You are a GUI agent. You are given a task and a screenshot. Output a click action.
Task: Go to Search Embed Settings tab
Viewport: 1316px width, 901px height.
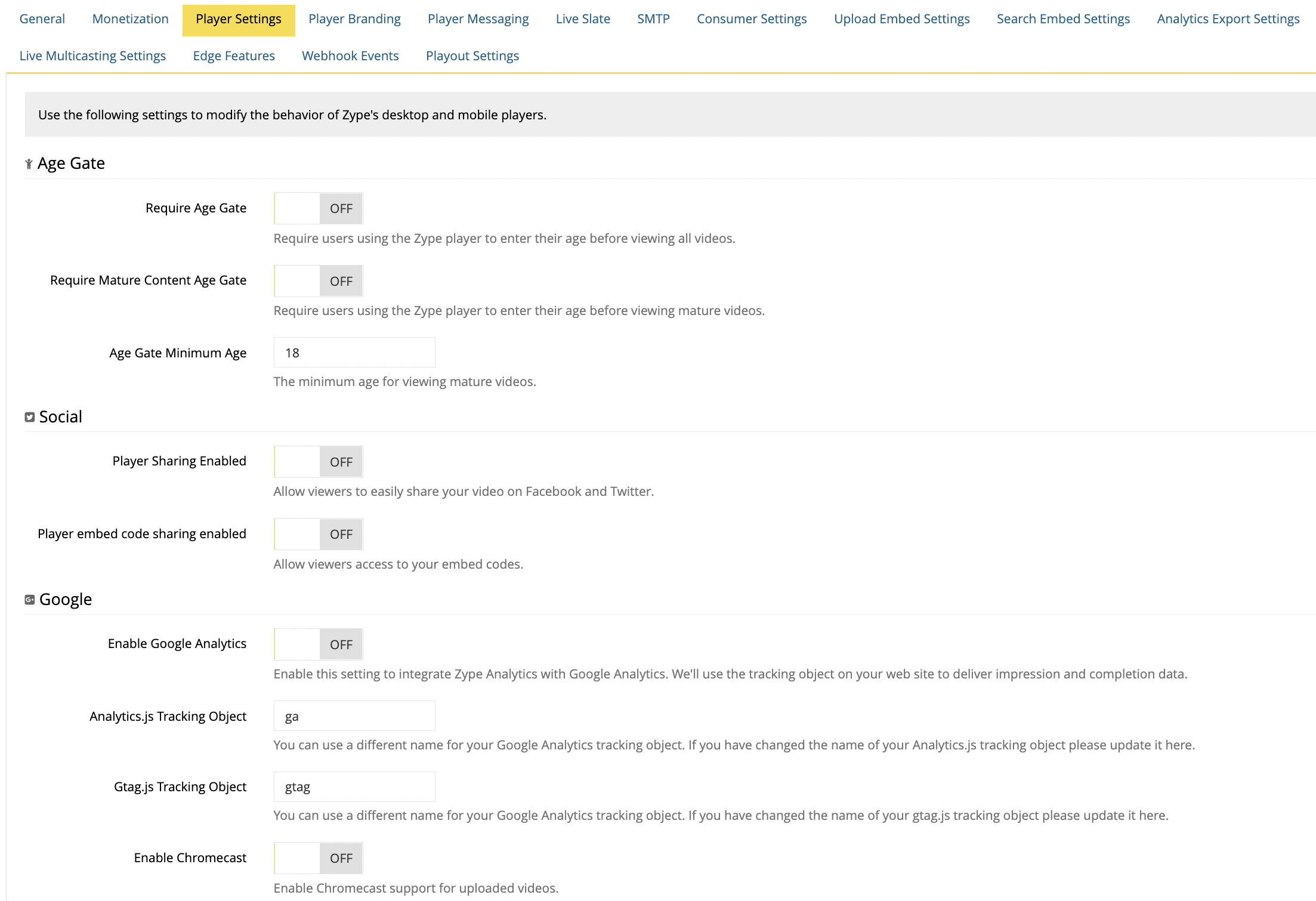pos(1064,19)
